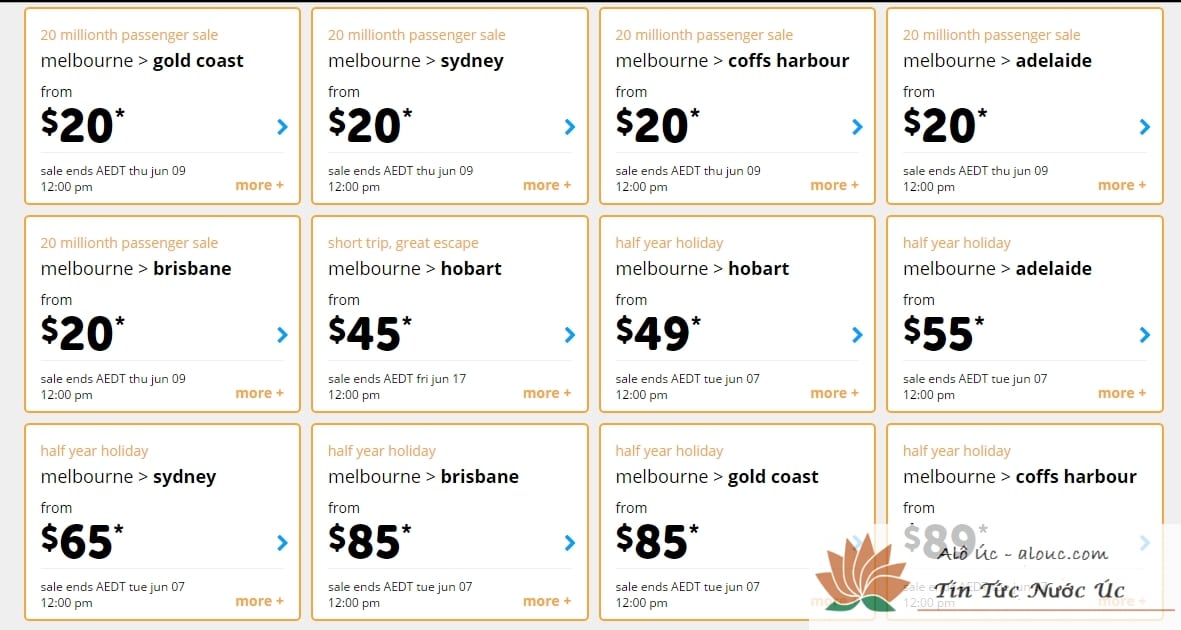Expand 'more +' on short trip Hobart $45 card

(x=547, y=393)
